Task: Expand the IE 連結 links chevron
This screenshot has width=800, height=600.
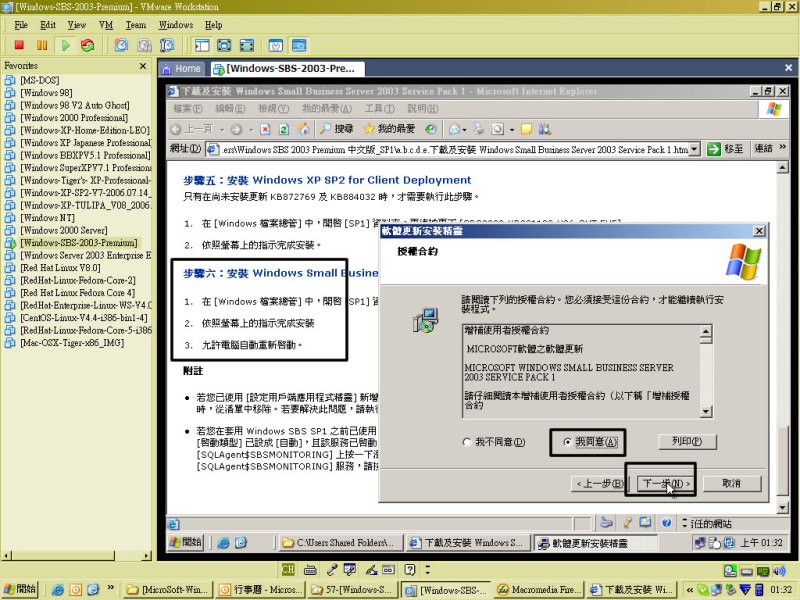Action: coord(783,147)
